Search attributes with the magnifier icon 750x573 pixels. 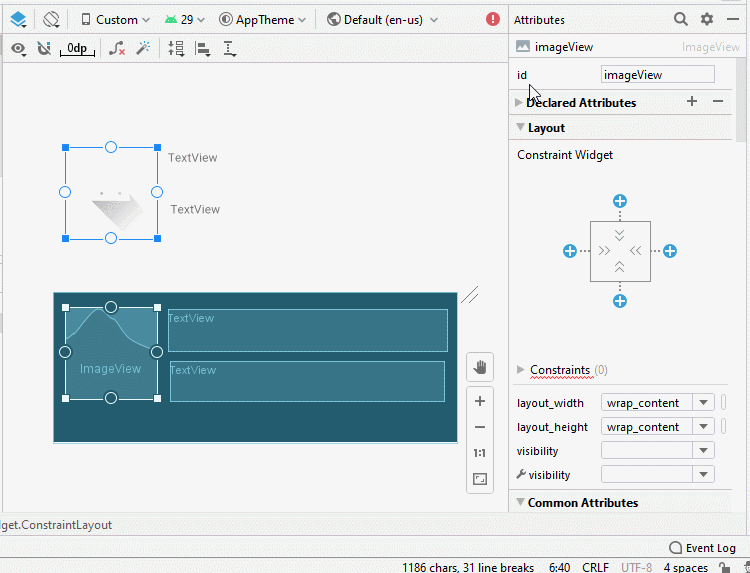tap(681, 19)
